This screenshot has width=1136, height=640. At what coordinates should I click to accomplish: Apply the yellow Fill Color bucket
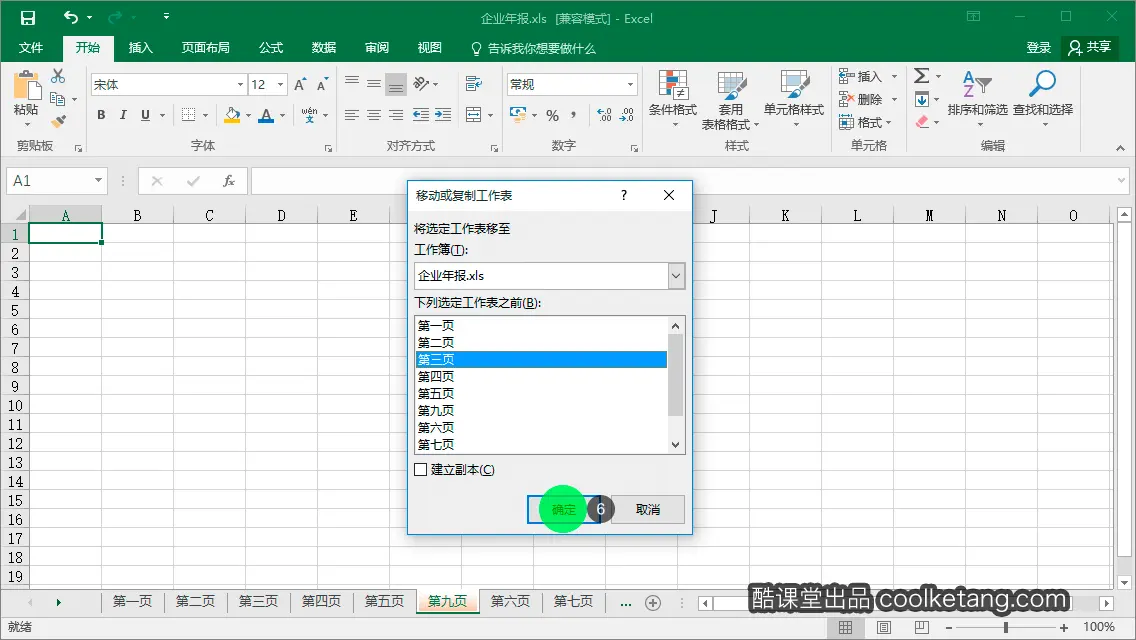tap(232, 115)
